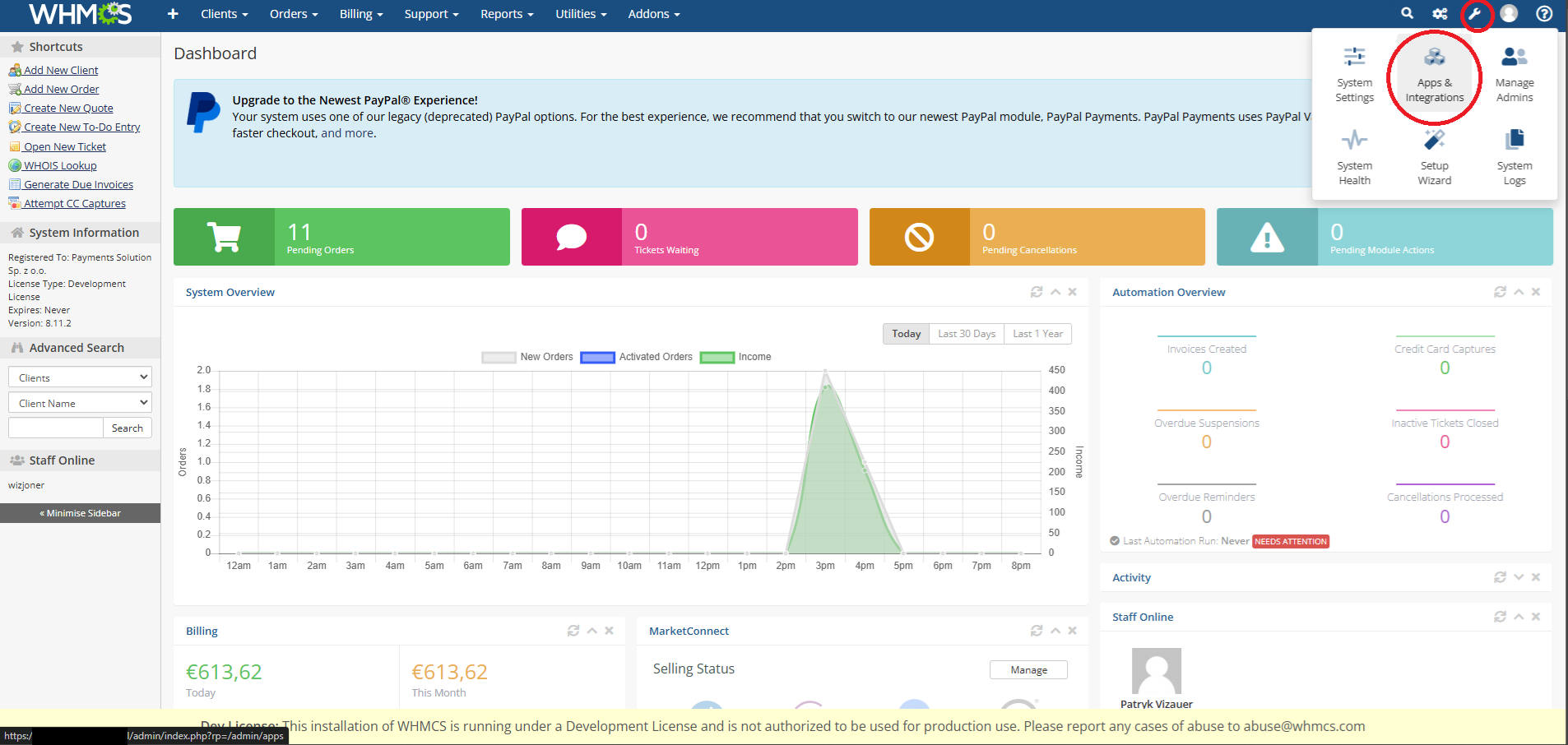Click the Pending Cancellations ban icon
1568x745 pixels.
coord(919,237)
